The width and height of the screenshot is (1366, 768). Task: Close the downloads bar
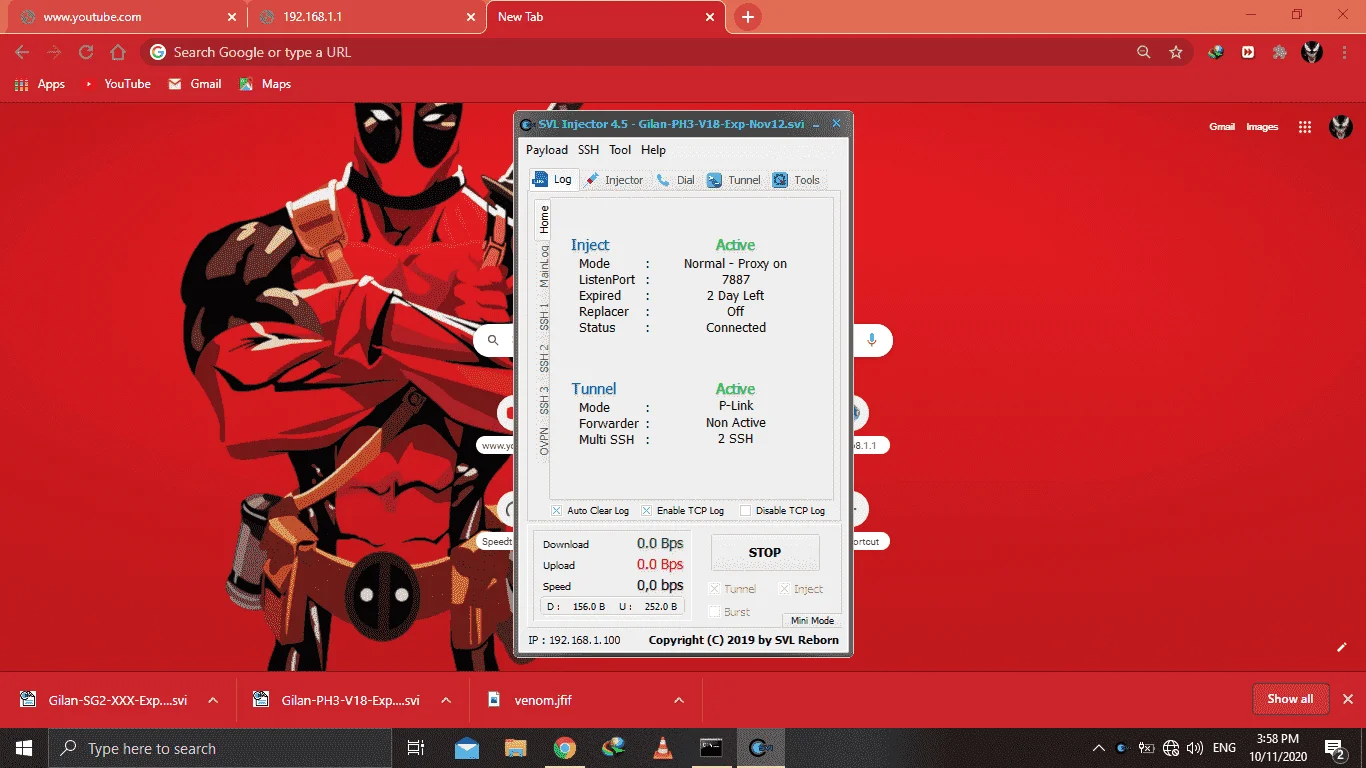(x=1348, y=699)
